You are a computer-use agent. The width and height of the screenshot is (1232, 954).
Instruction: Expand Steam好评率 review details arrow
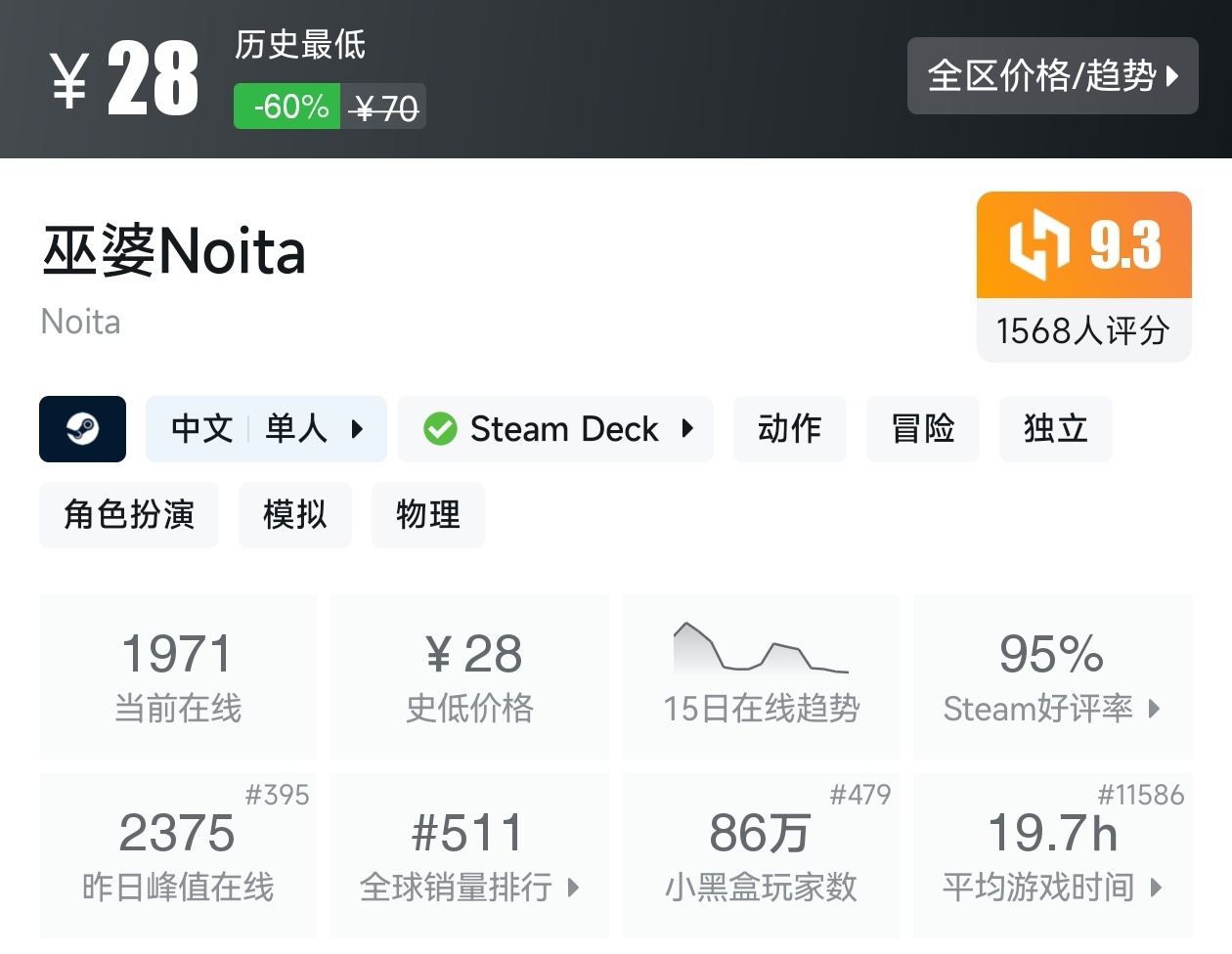click(1154, 709)
